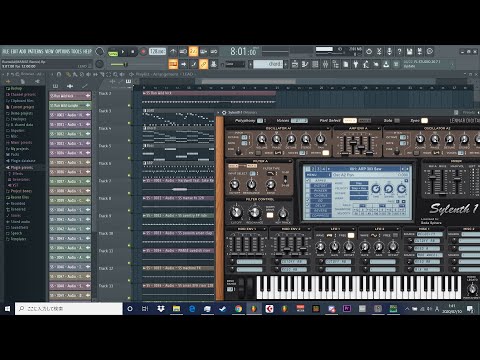Toggle the overdub/blend recording icon
The height and width of the screenshot is (360, 480).
pyautogui.click(x=204, y=51)
